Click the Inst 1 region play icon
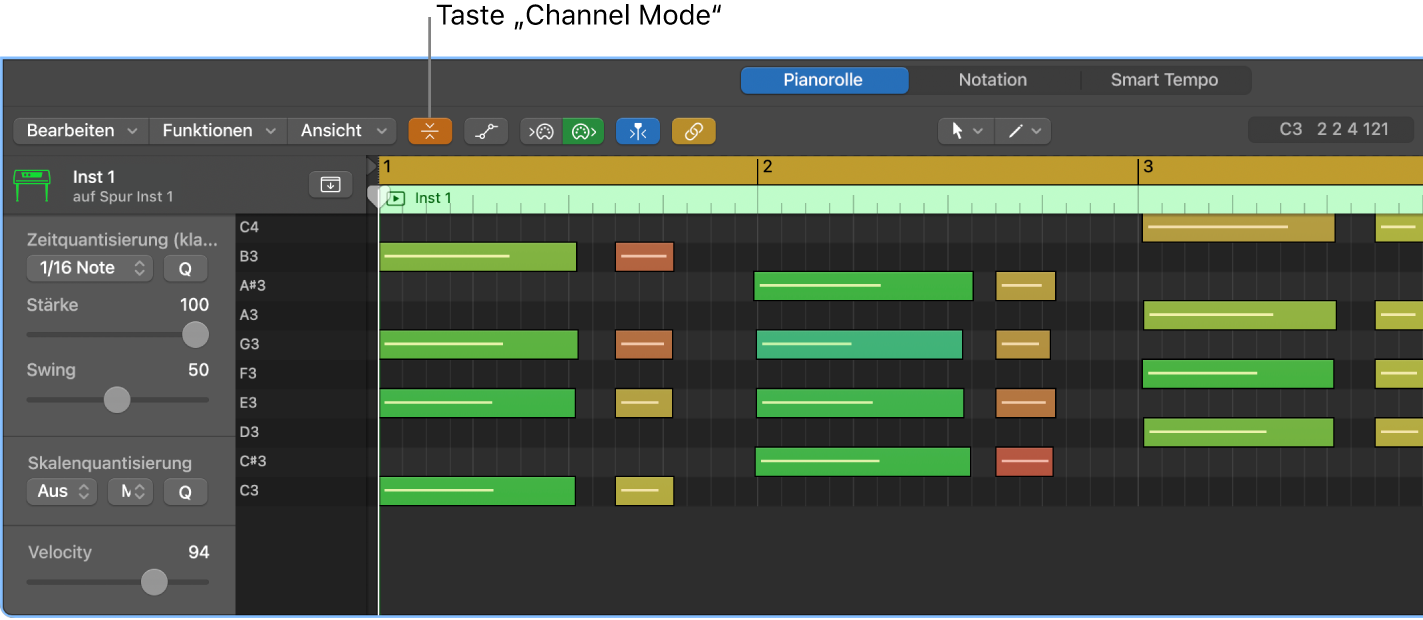1423x620 pixels. (x=396, y=198)
